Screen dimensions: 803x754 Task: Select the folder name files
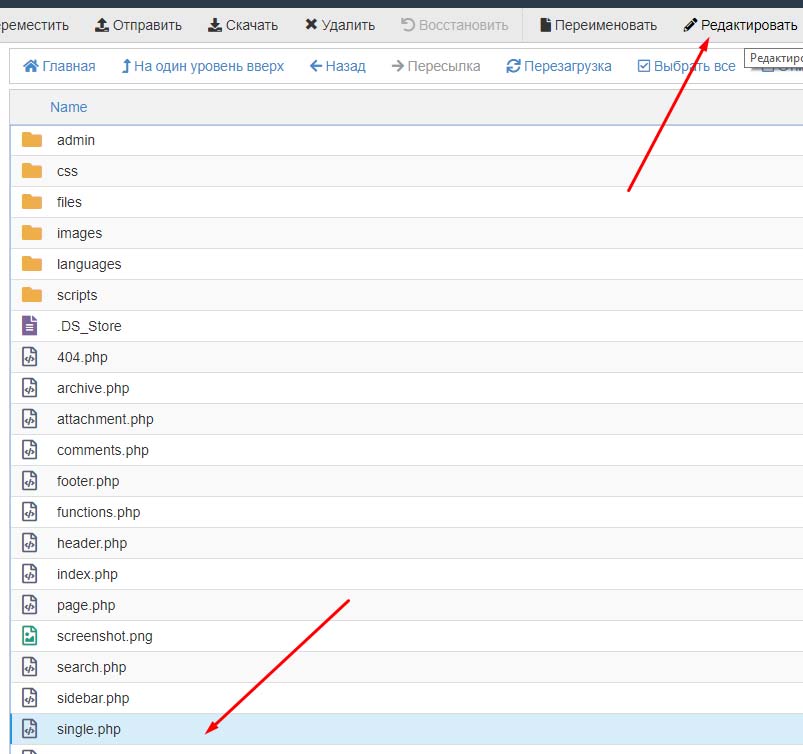pyautogui.click(x=69, y=202)
